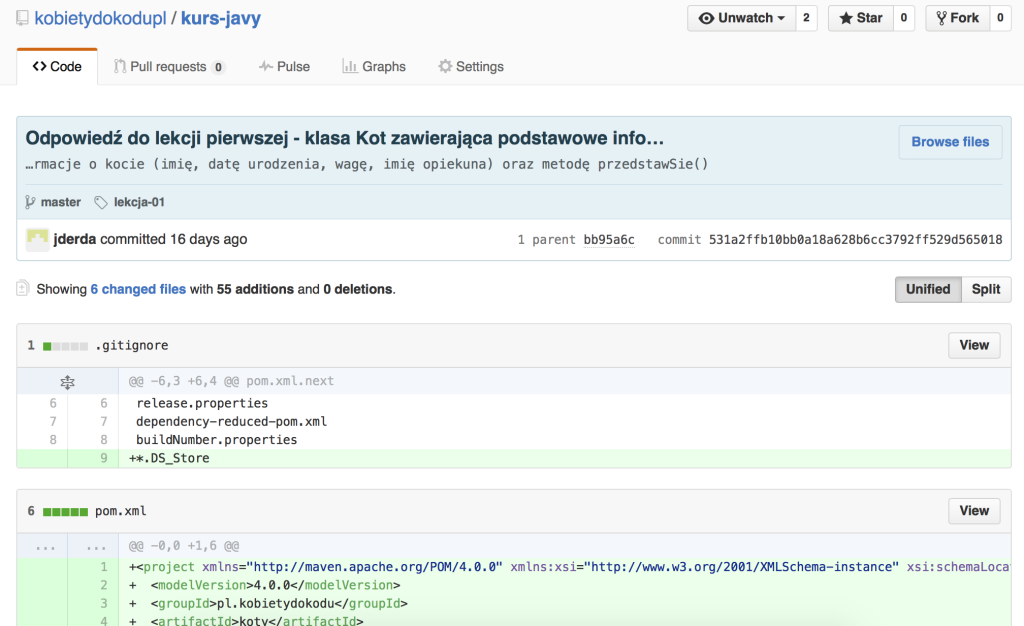Open jderda's profile link

click(74, 240)
